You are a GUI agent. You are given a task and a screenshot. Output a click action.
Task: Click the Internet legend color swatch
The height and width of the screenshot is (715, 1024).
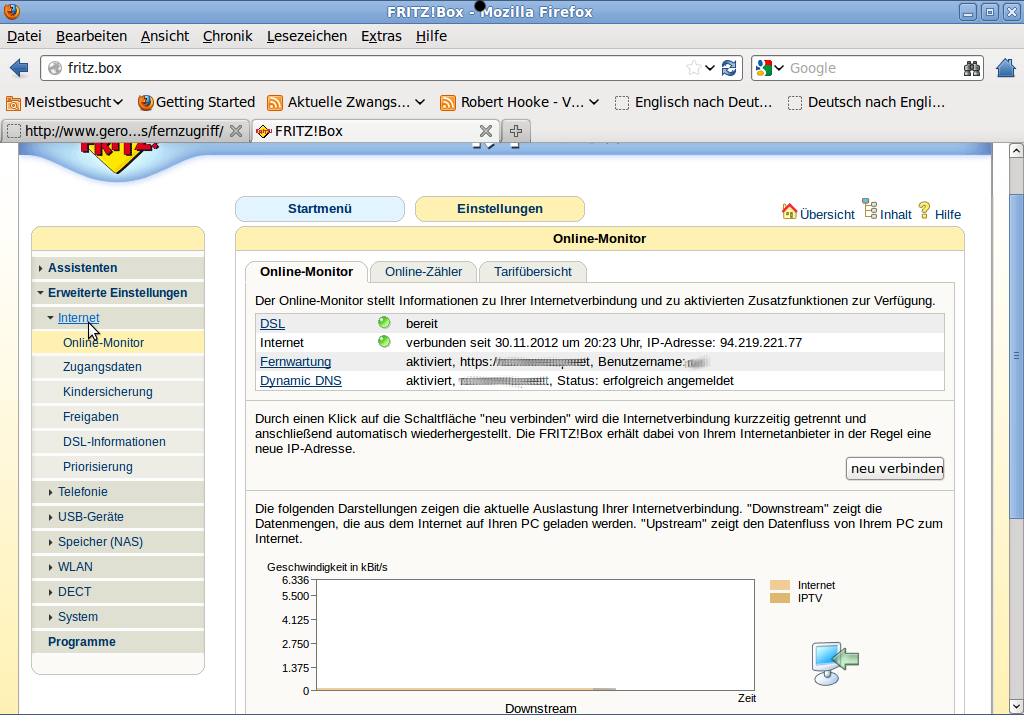pos(780,585)
